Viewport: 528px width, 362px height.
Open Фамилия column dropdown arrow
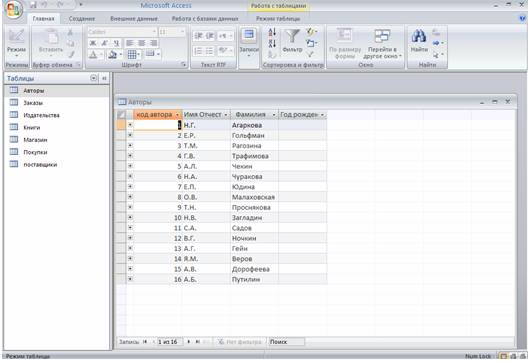274,115
